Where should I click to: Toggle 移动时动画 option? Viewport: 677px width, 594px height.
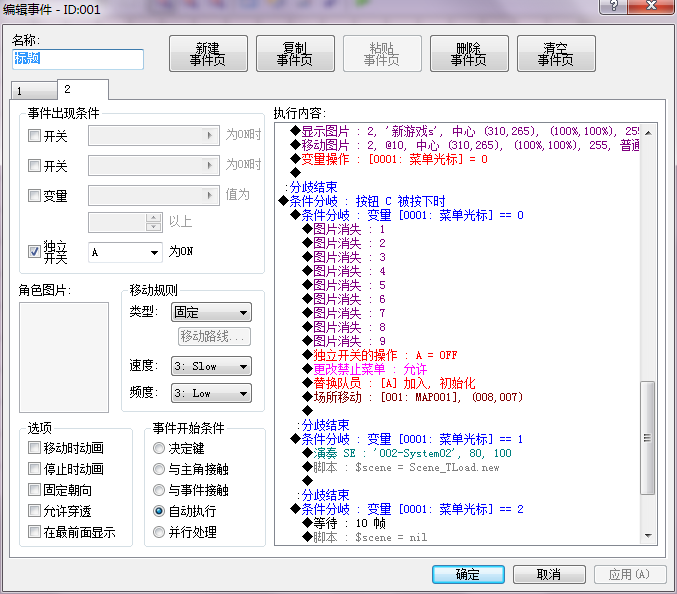coord(34,448)
